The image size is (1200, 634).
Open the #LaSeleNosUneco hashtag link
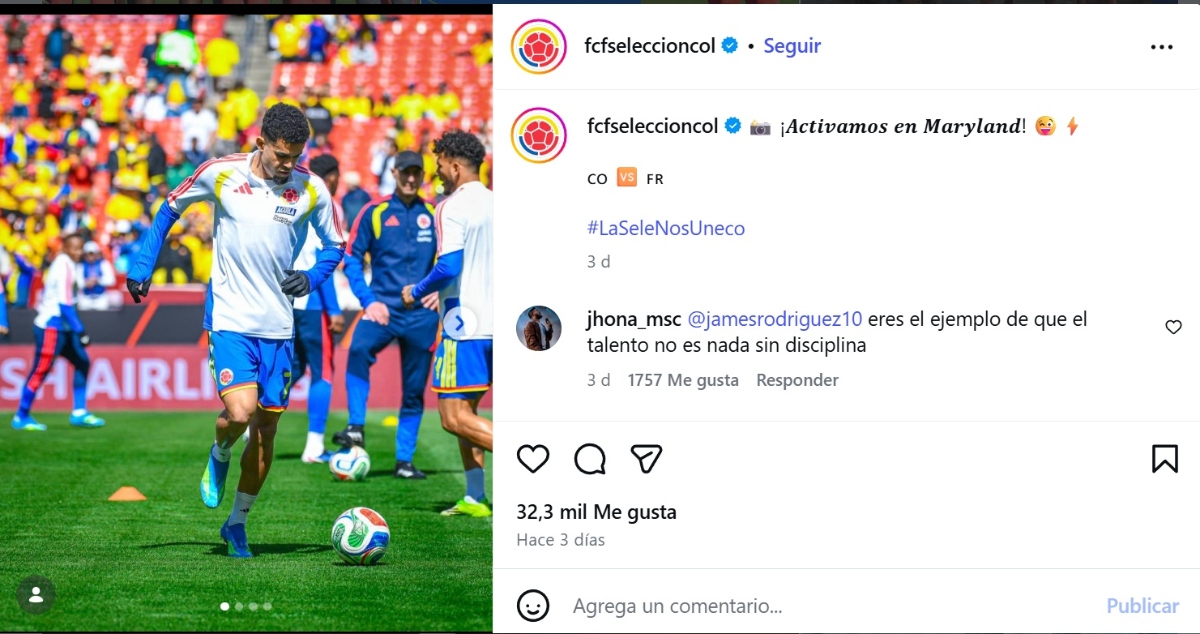666,228
